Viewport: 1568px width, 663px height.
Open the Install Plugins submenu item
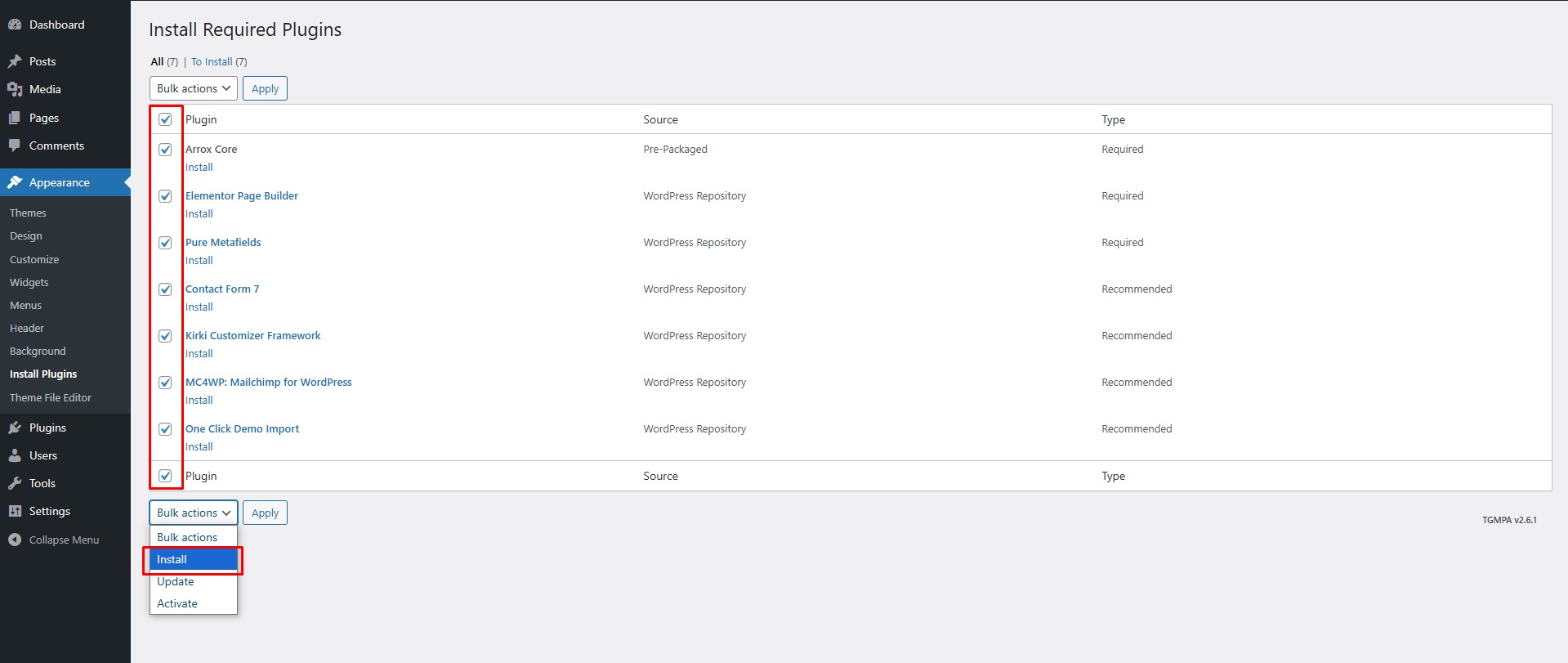(x=43, y=374)
